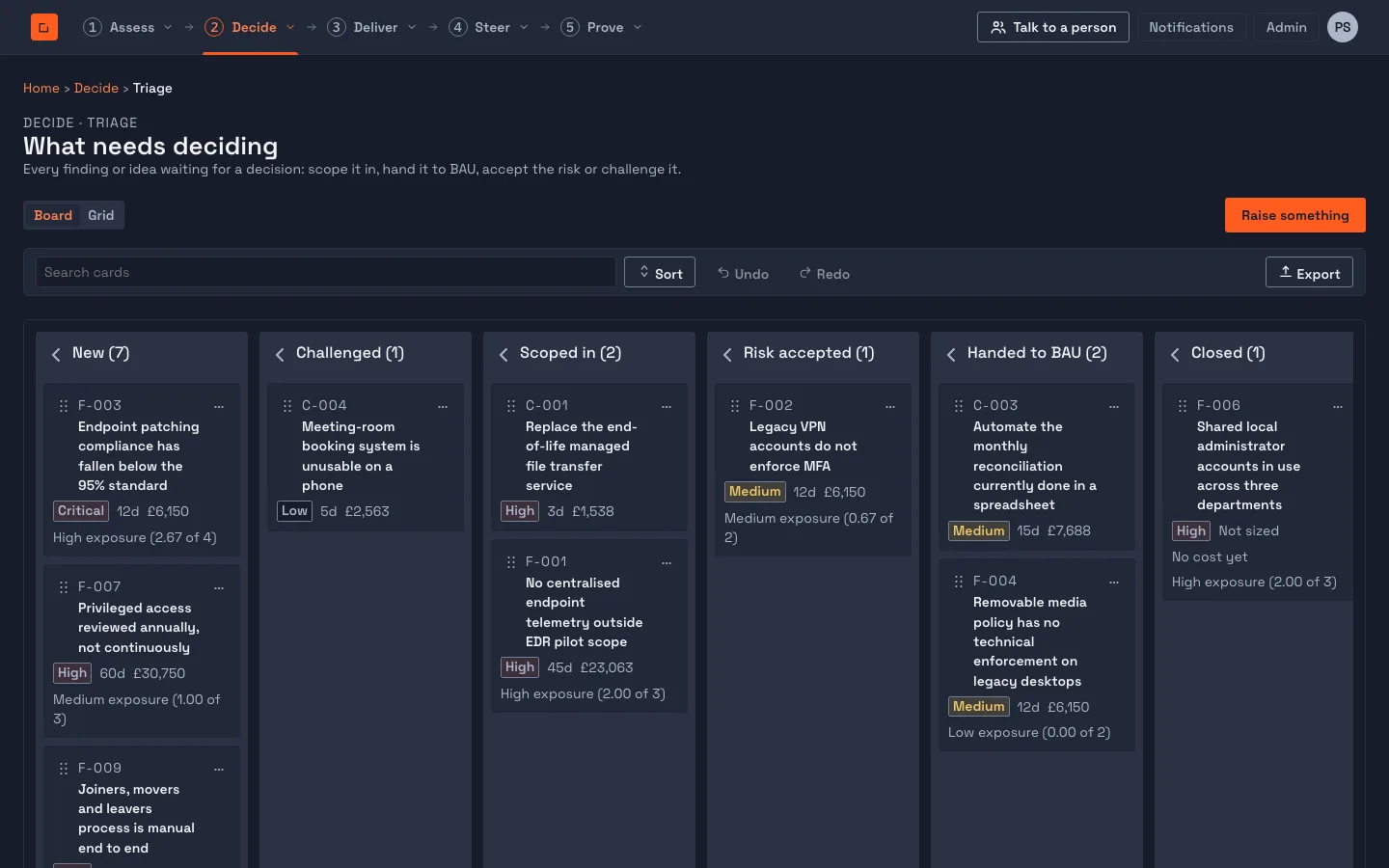This screenshot has width=1389, height=868.
Task: Grab the drag handle on card F-003
Action: (x=64, y=406)
